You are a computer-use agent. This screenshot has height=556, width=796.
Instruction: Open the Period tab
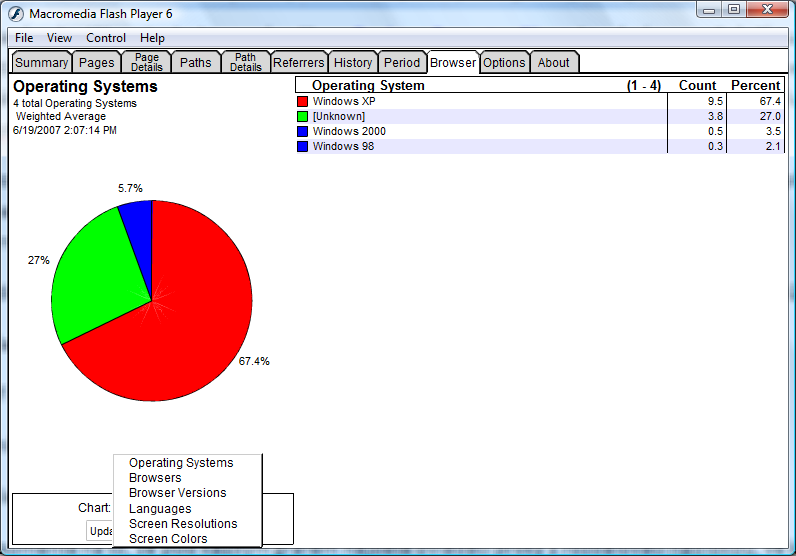(402, 62)
